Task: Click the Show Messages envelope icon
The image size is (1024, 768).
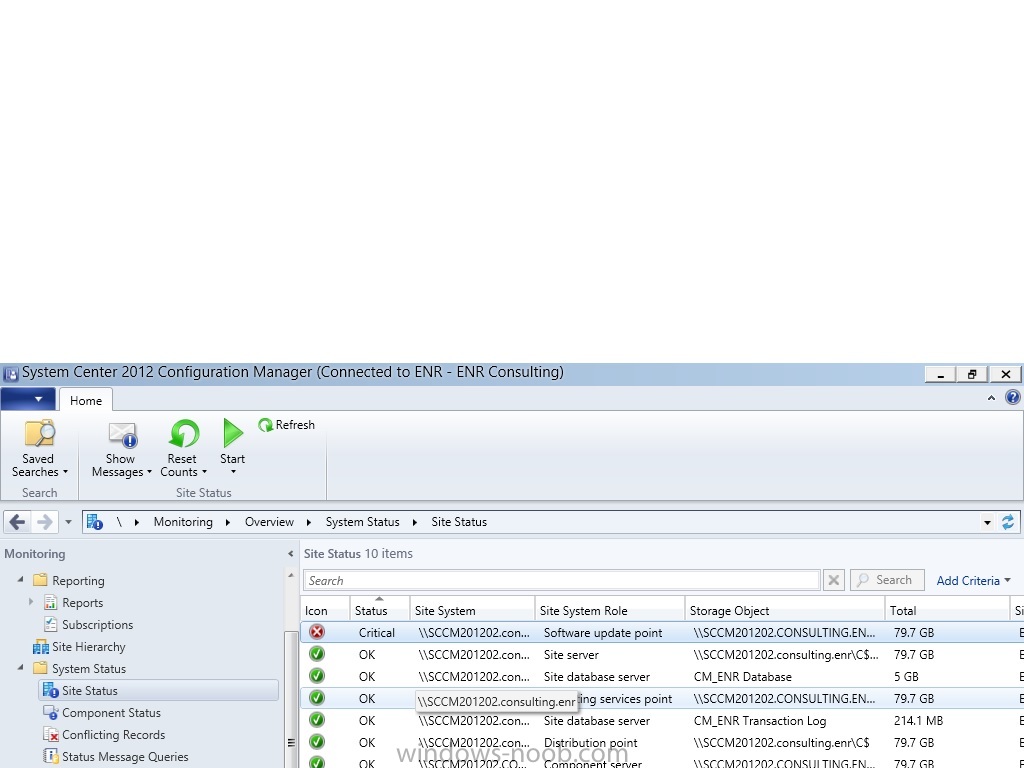Action: pyautogui.click(x=123, y=434)
